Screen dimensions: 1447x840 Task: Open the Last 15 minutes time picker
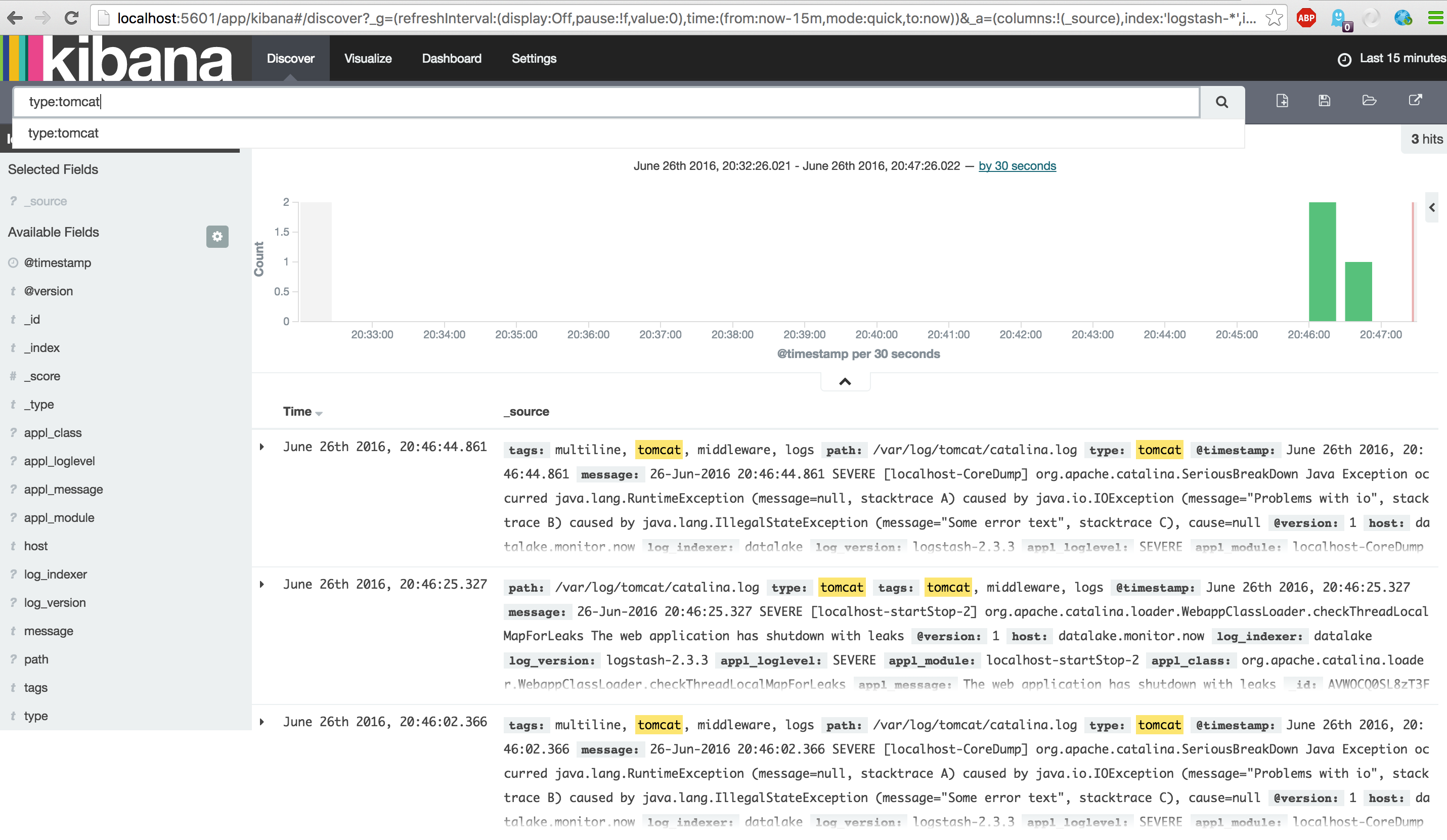(x=1392, y=59)
